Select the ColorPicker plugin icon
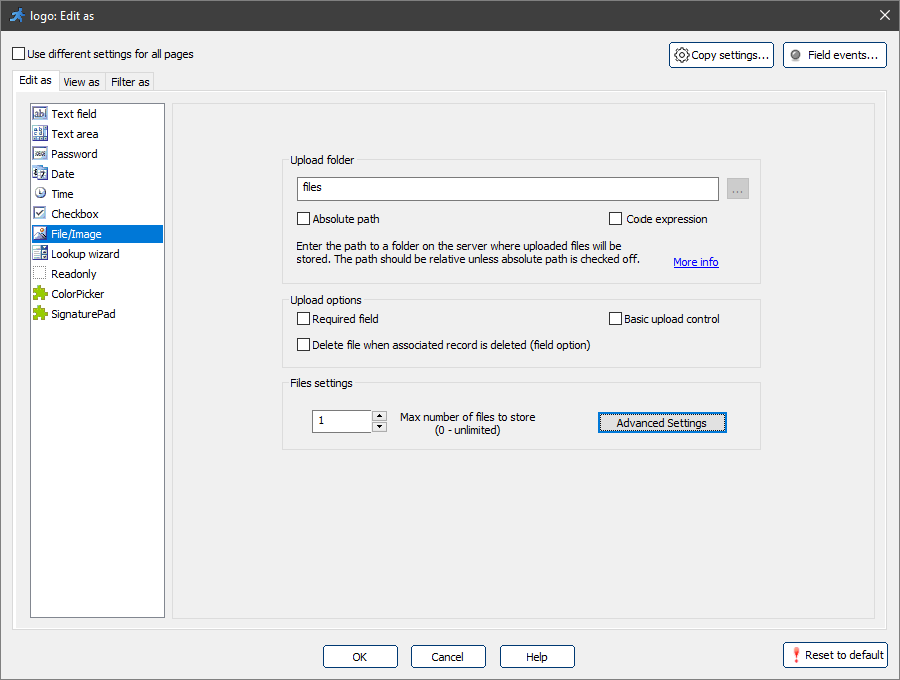This screenshot has width=900, height=680. pyautogui.click(x=40, y=294)
